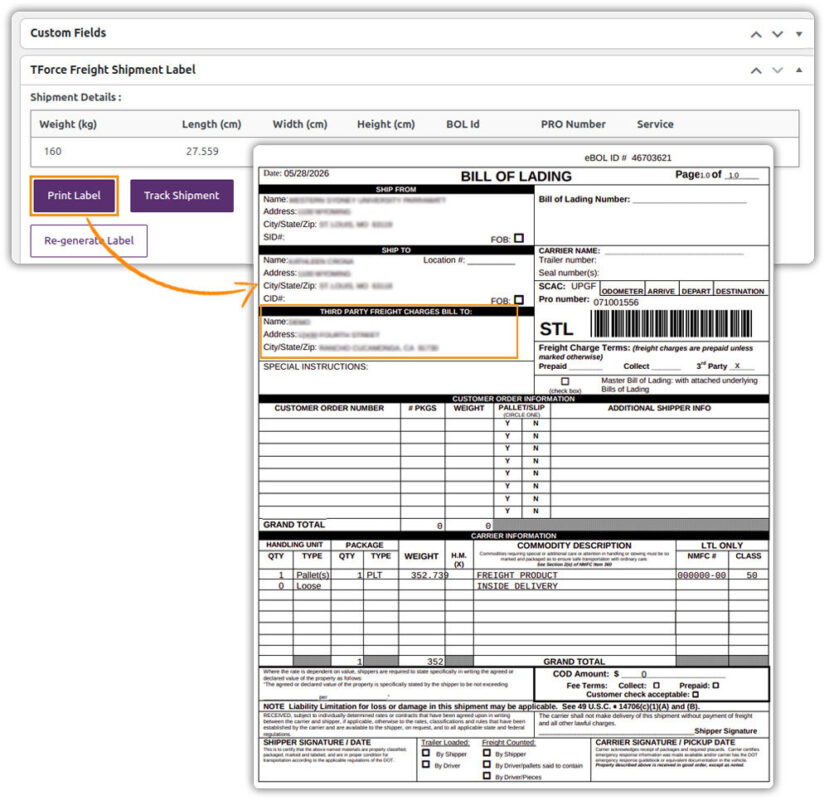
Task: Click the BOL Id column header
Action: click(x=463, y=124)
